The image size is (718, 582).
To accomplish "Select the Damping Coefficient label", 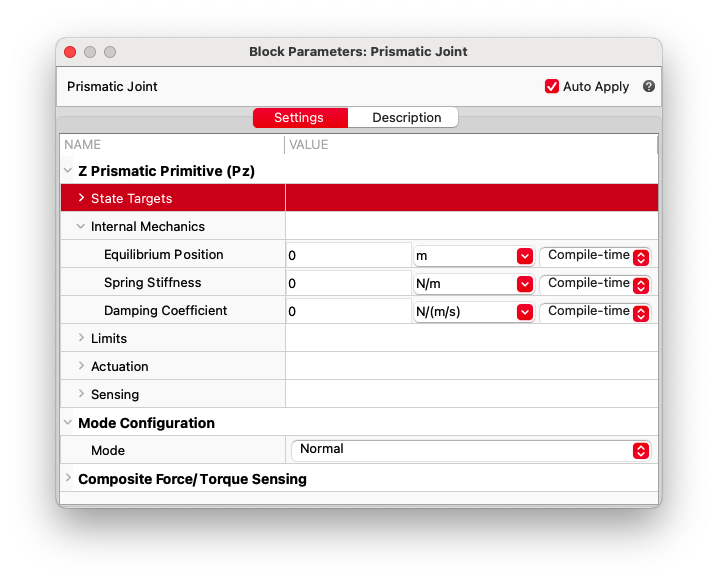I will pyautogui.click(x=165, y=310).
